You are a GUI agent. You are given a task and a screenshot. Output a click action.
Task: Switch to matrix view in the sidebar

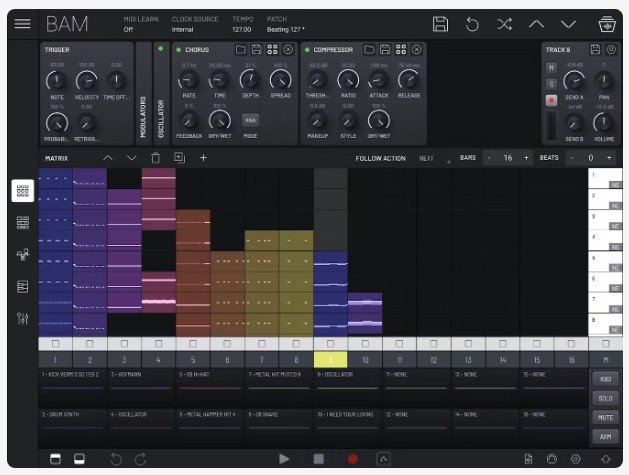coord(23,191)
